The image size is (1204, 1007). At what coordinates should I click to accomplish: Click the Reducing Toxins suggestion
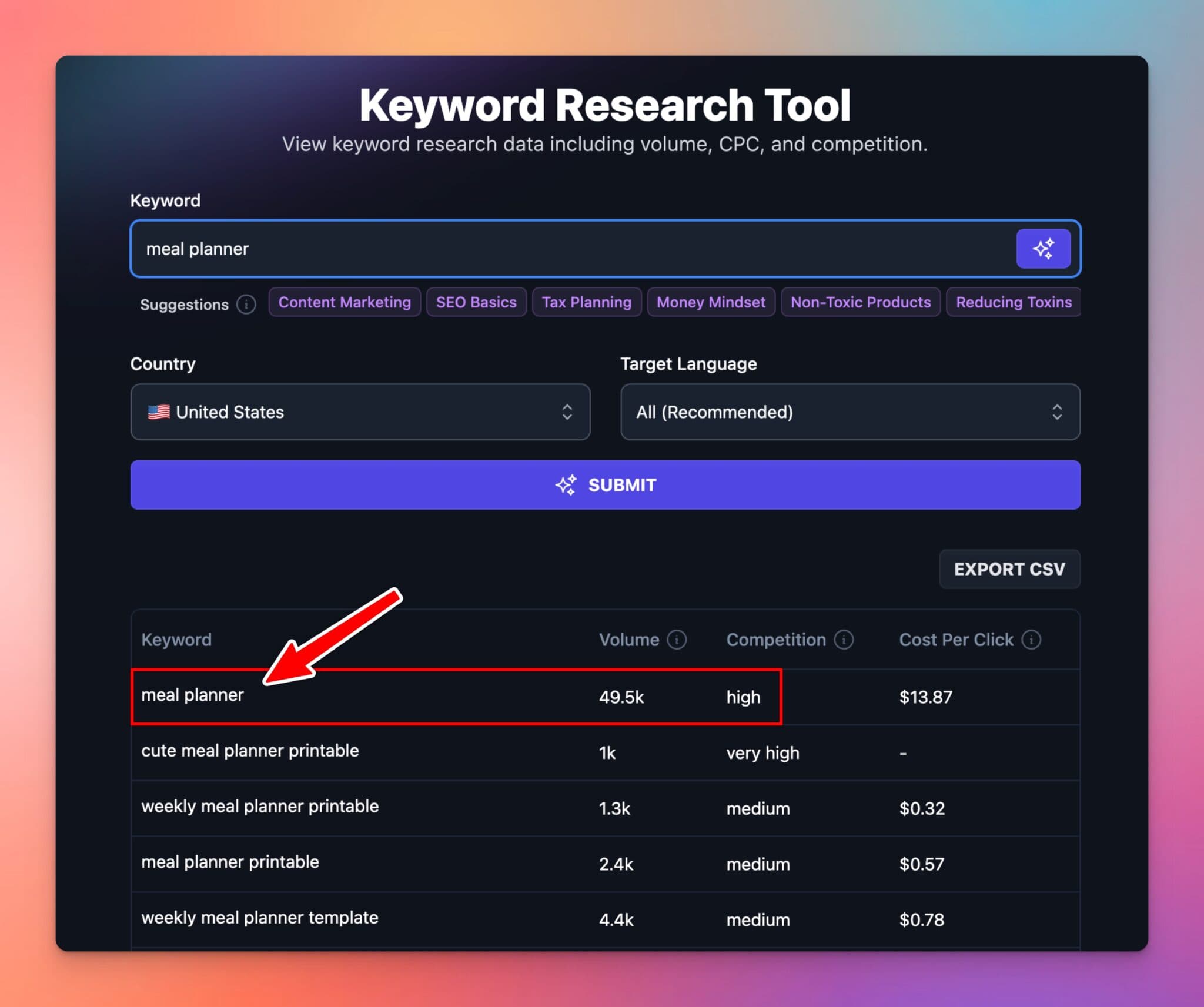(1014, 302)
